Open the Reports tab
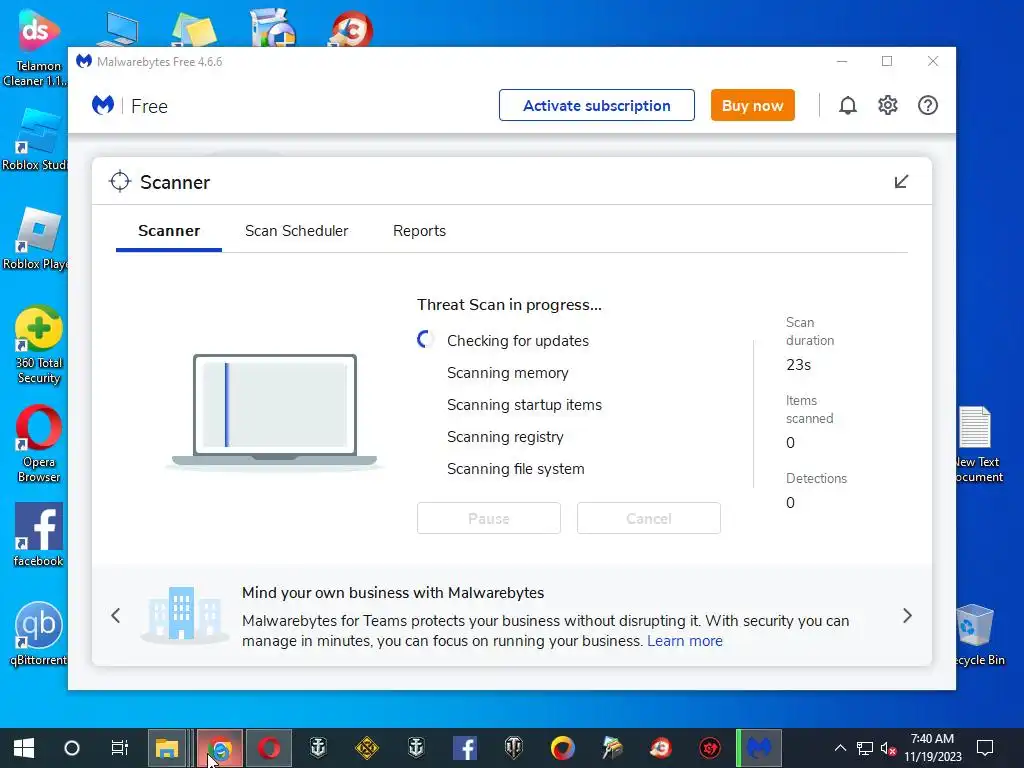This screenshot has width=1024, height=768. 419,231
